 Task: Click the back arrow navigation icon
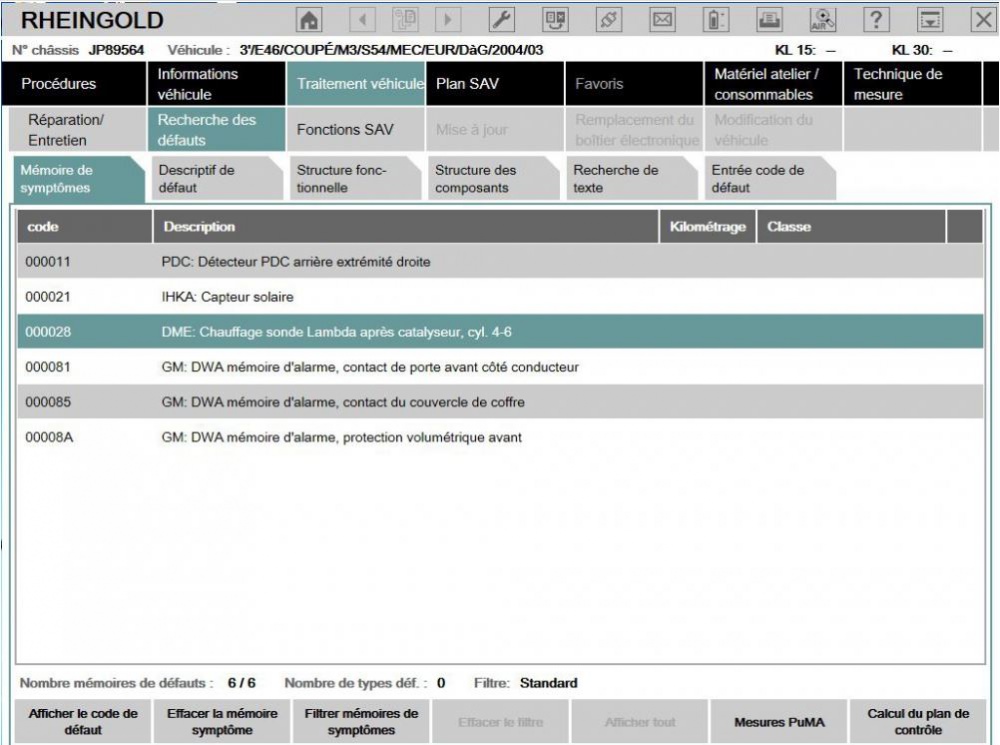click(x=362, y=20)
